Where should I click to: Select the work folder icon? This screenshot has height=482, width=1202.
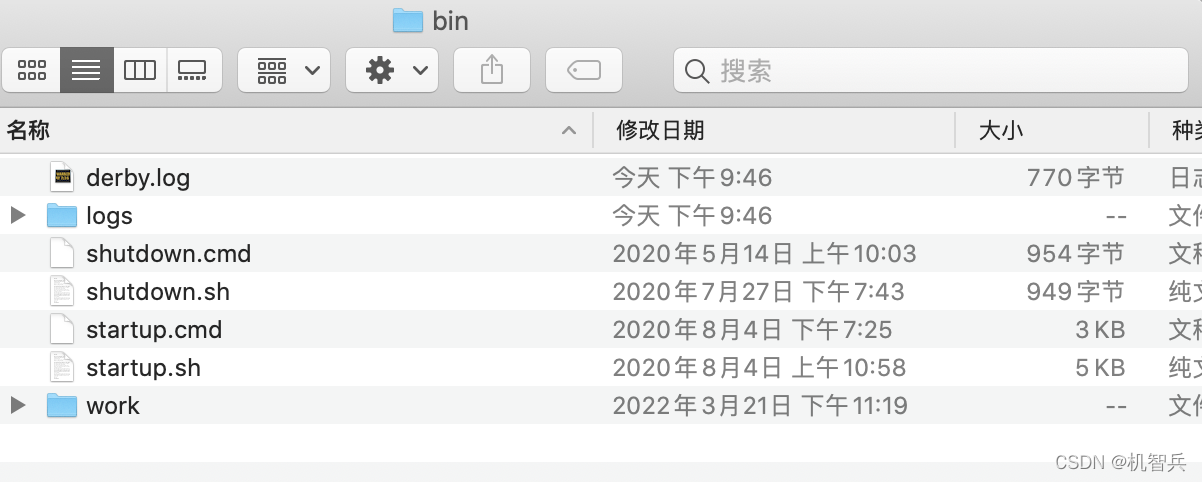coord(62,406)
